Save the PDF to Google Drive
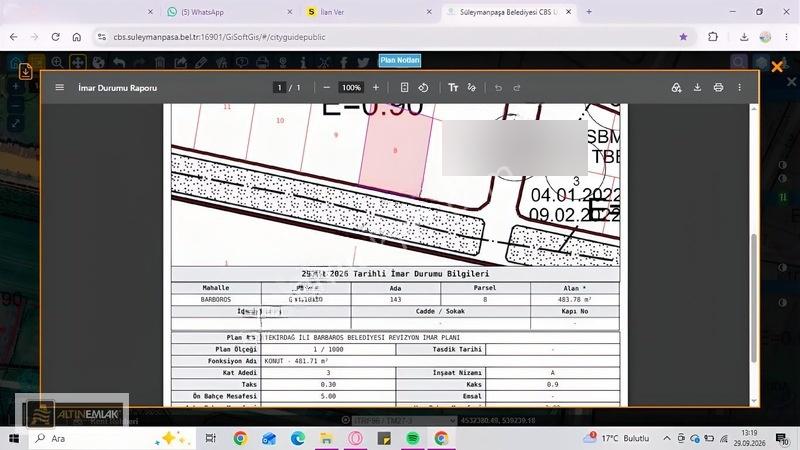Screen dimensions: 800x450 [677, 88]
